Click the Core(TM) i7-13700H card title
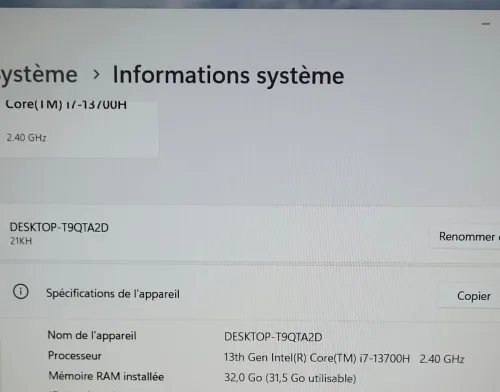The image size is (500, 392). tap(66, 104)
